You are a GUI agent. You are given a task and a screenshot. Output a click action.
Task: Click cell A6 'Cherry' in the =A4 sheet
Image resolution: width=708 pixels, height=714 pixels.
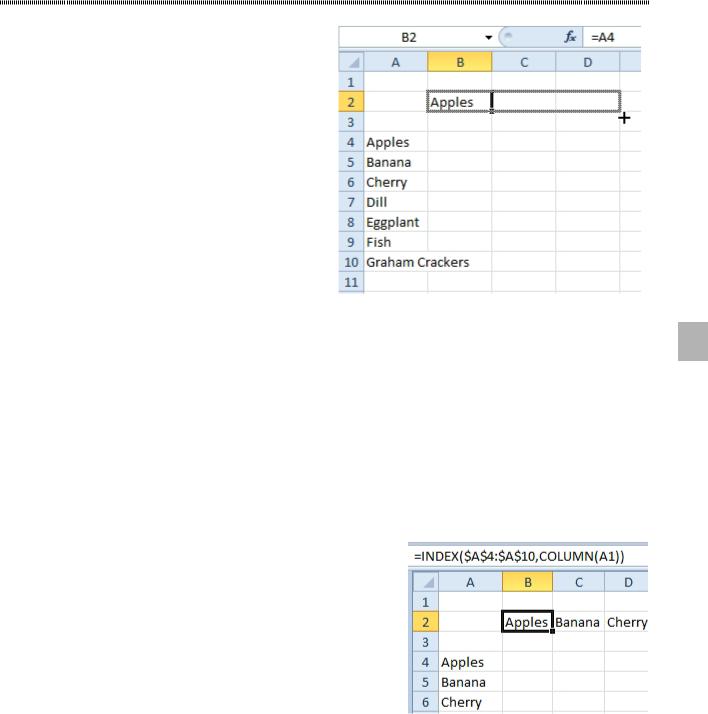(x=396, y=182)
